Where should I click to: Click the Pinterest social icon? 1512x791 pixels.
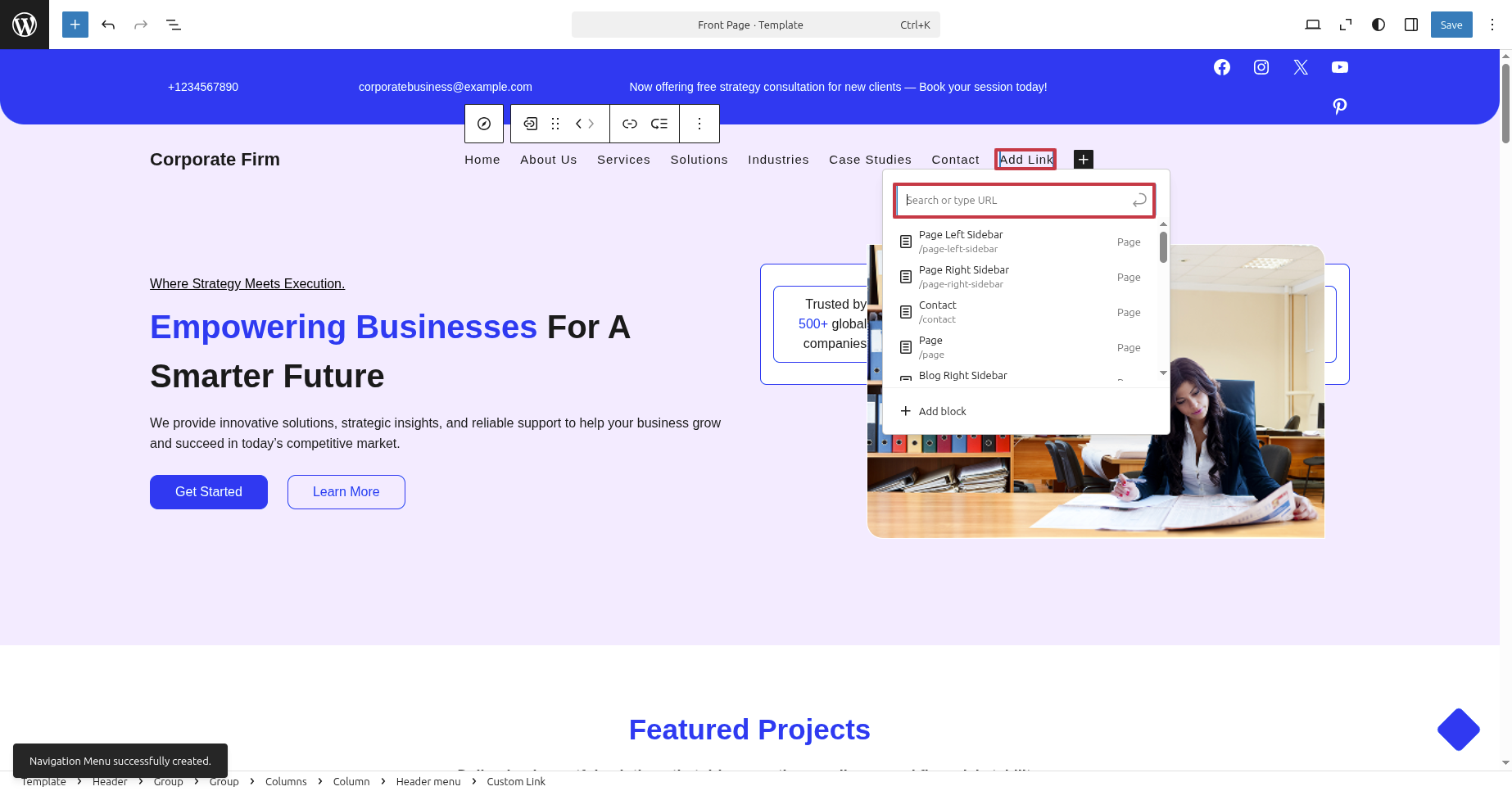(1340, 106)
